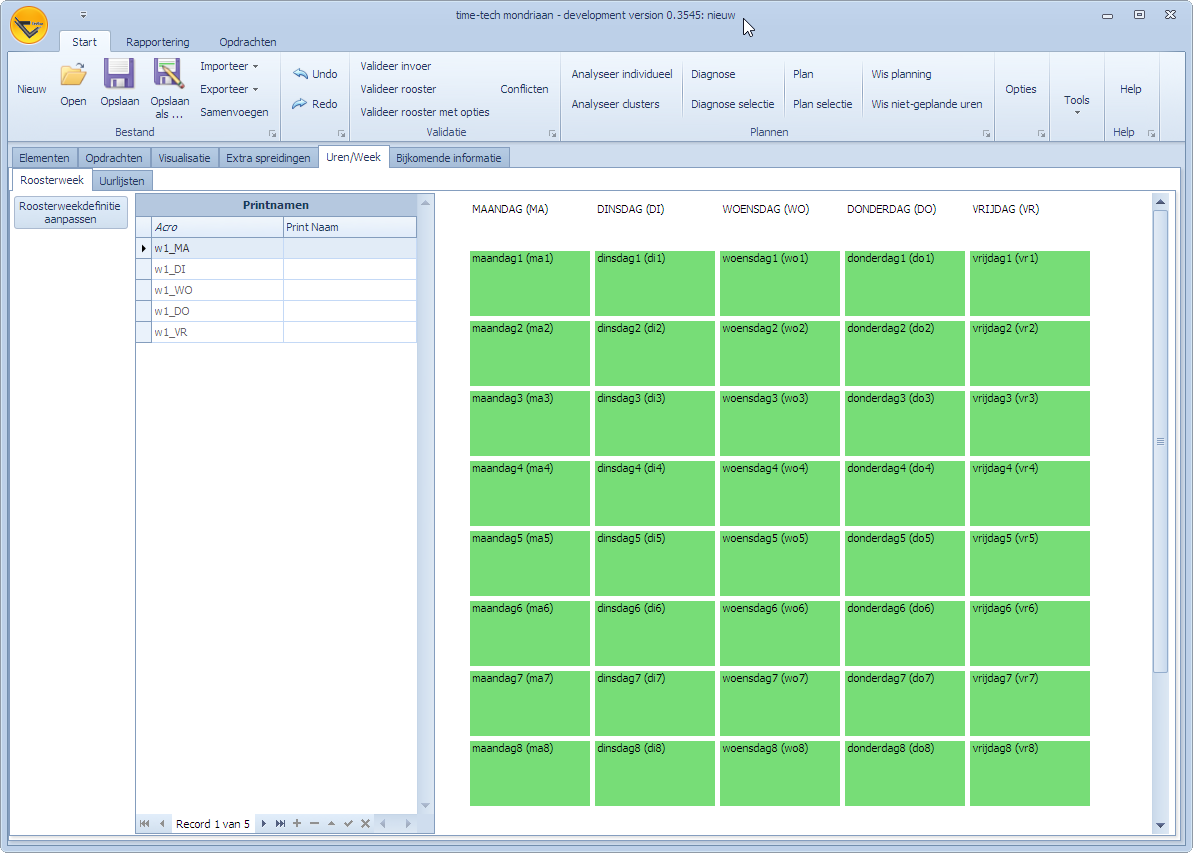Go to previous record in navigator

162,823
